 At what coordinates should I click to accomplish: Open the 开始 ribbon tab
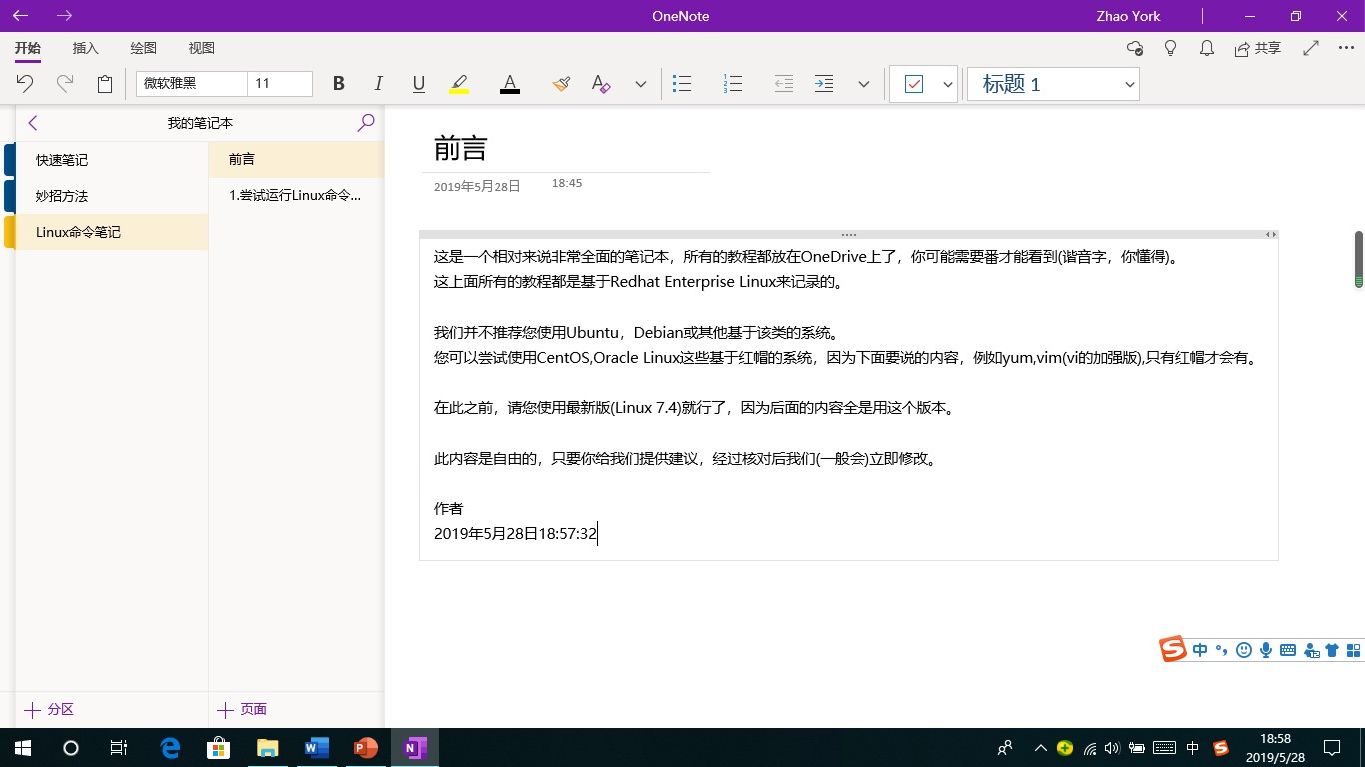(x=28, y=48)
